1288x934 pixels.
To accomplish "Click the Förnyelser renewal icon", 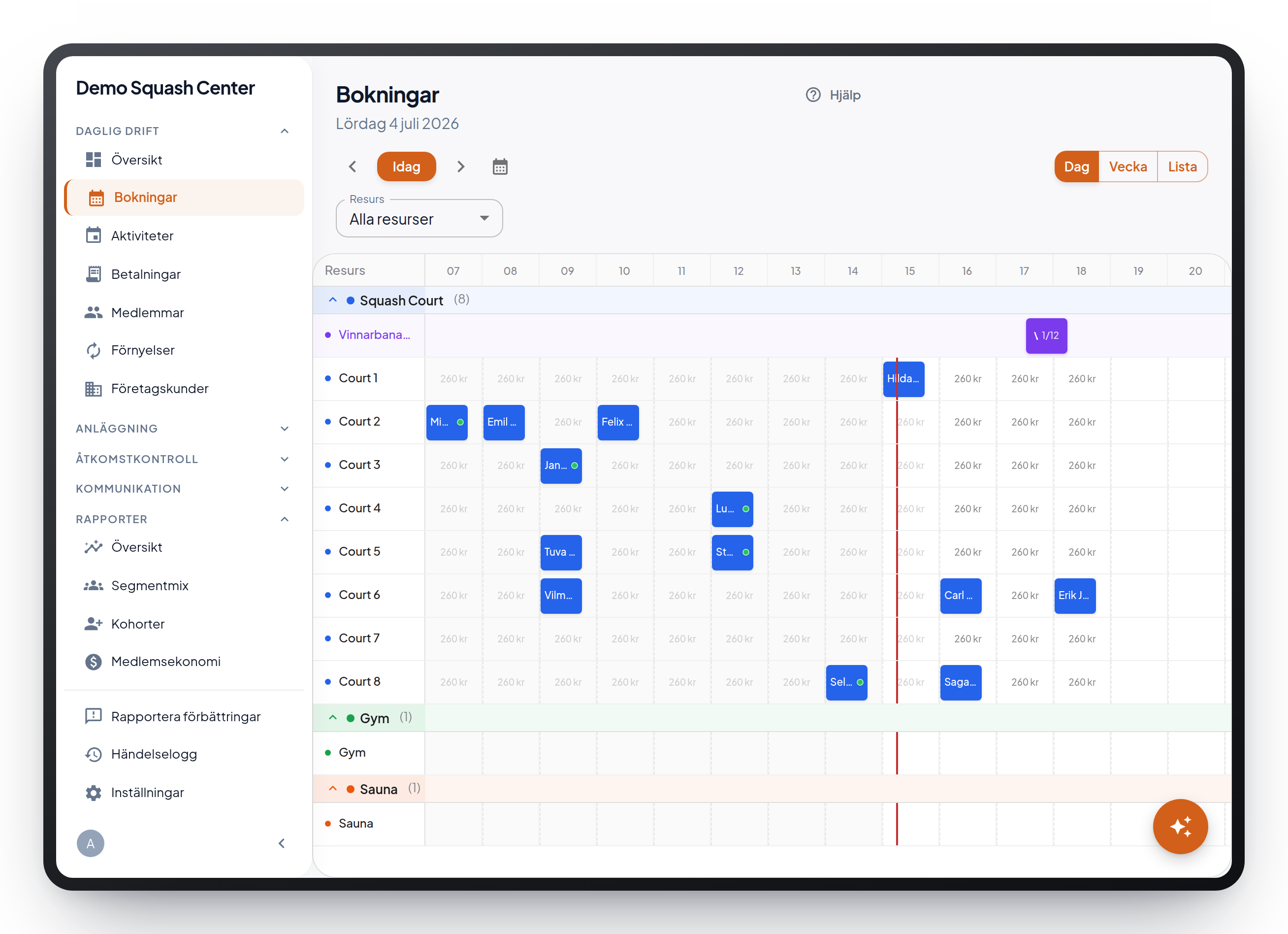I will click(93, 351).
